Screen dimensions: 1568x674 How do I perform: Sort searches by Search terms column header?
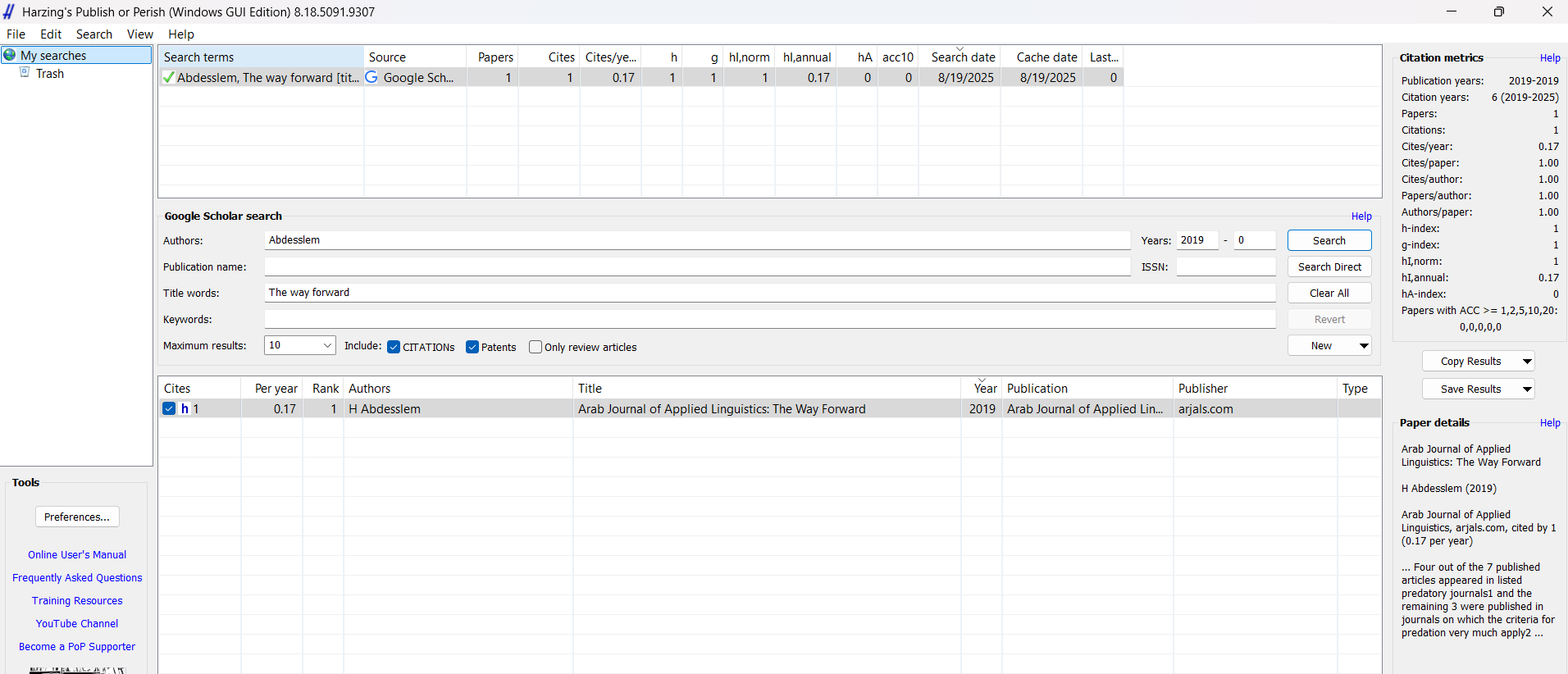click(x=262, y=57)
